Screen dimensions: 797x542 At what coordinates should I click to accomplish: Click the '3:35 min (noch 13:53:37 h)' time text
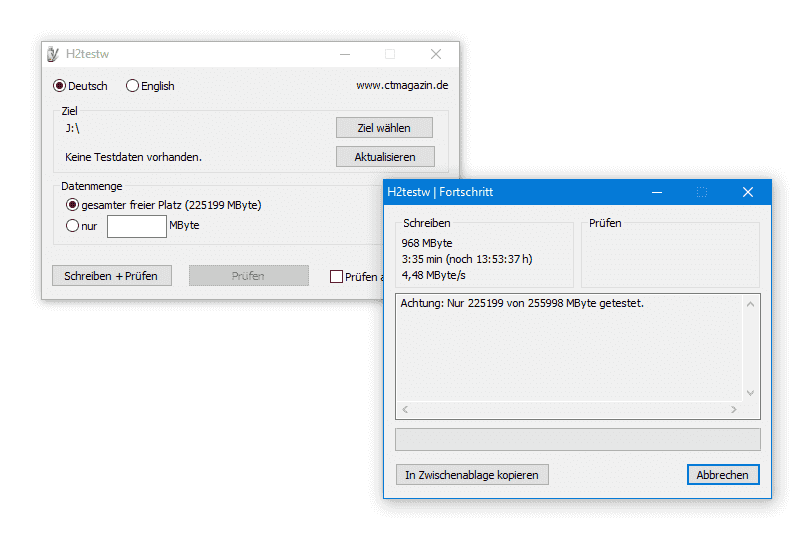pyautogui.click(x=467, y=259)
